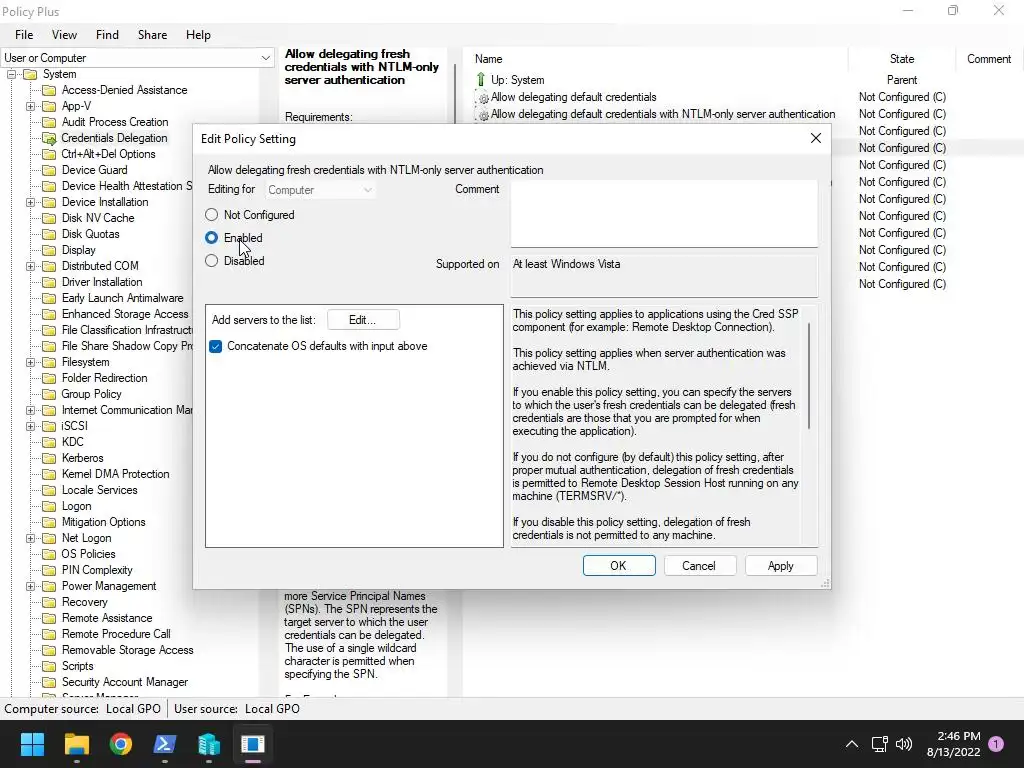1024x768 pixels.
Task: Click the Logon folder icon
Action: pos(49,506)
